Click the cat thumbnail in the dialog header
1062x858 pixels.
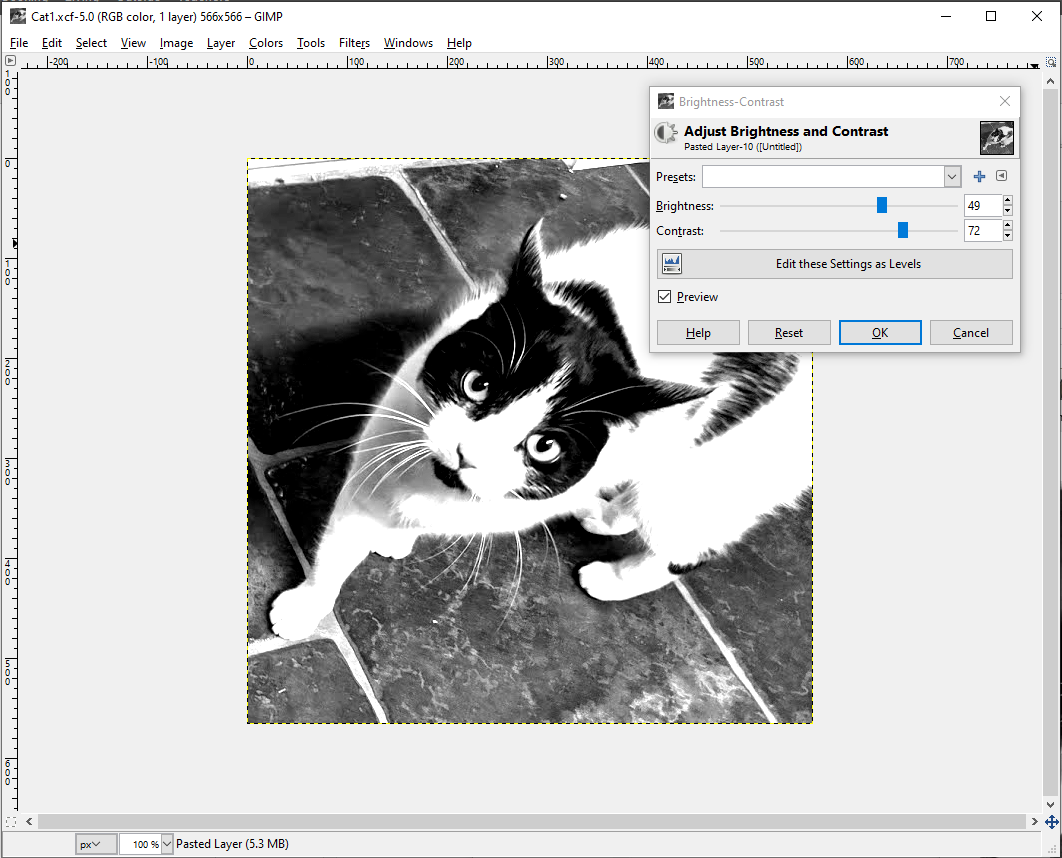click(x=996, y=137)
